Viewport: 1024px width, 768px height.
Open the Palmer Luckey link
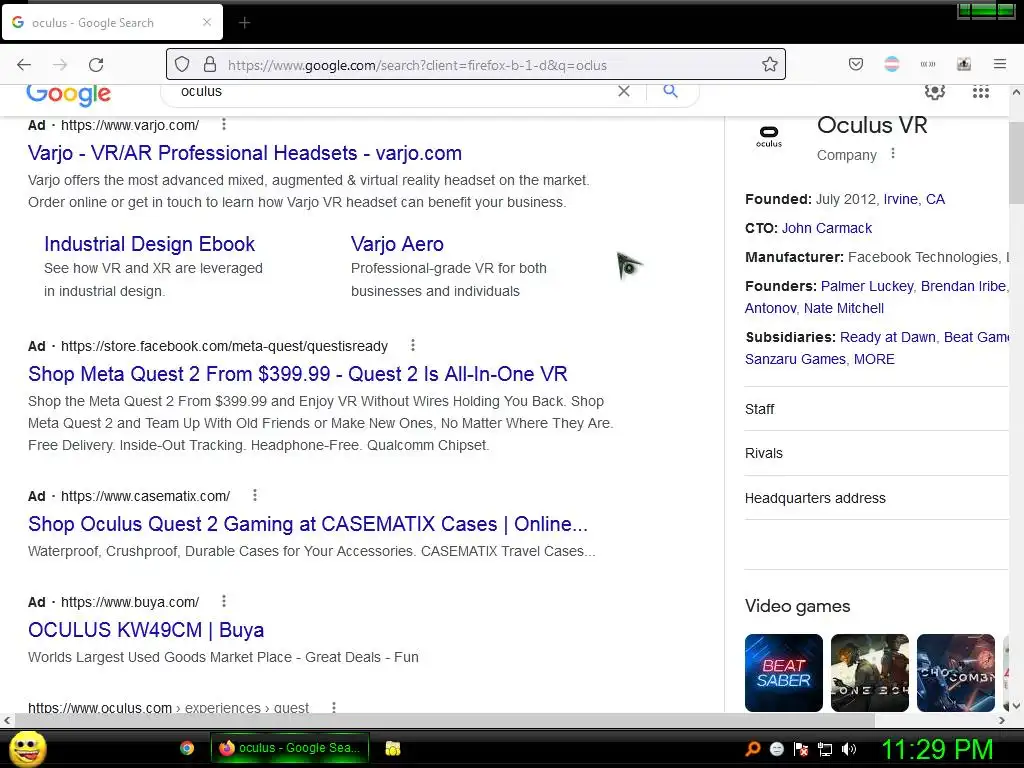pos(867,286)
